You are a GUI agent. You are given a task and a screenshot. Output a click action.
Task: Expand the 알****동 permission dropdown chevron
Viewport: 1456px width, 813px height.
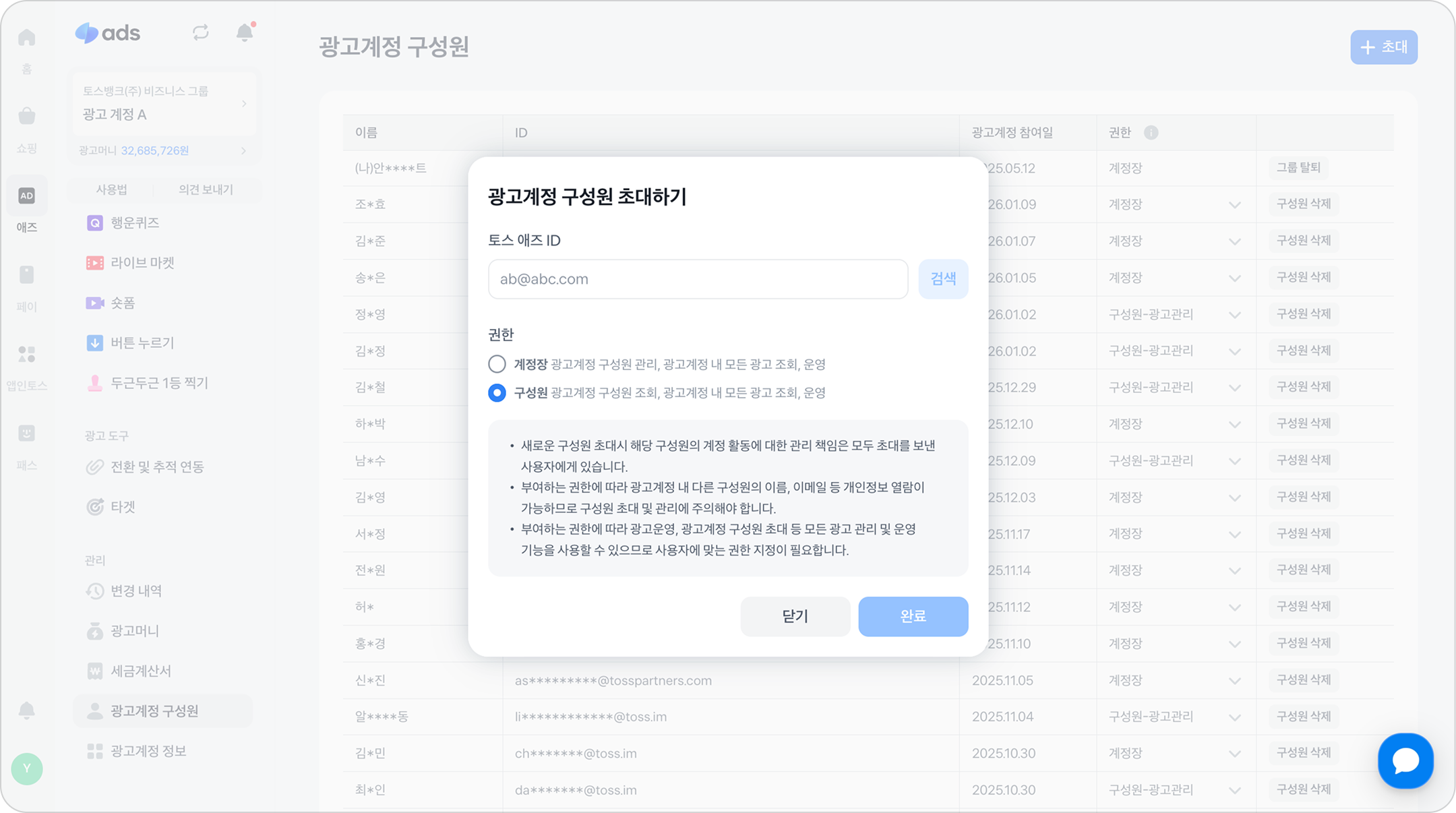pyautogui.click(x=1234, y=717)
